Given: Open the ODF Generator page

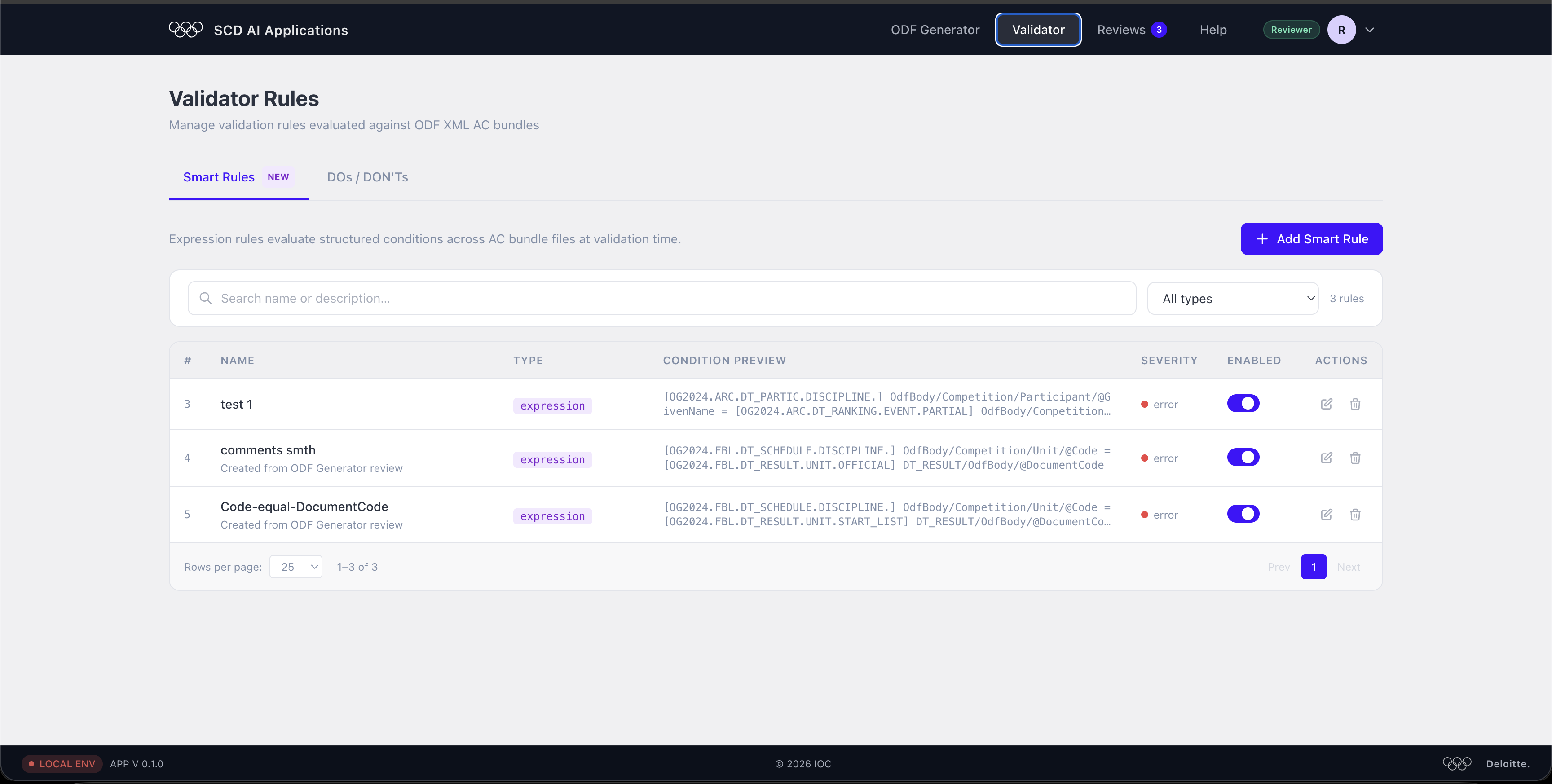Looking at the screenshot, I should coord(935,30).
